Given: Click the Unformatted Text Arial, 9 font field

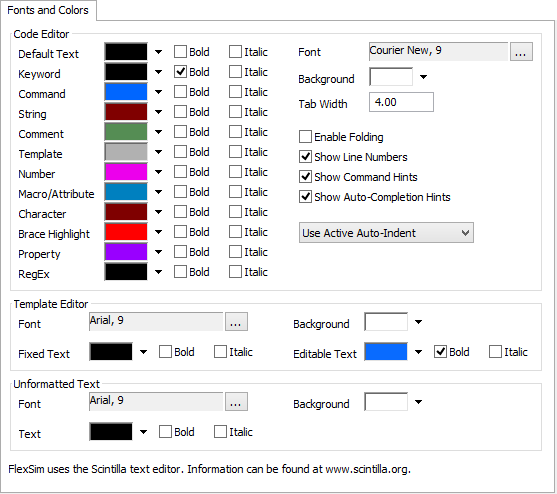Looking at the screenshot, I should point(156,402).
